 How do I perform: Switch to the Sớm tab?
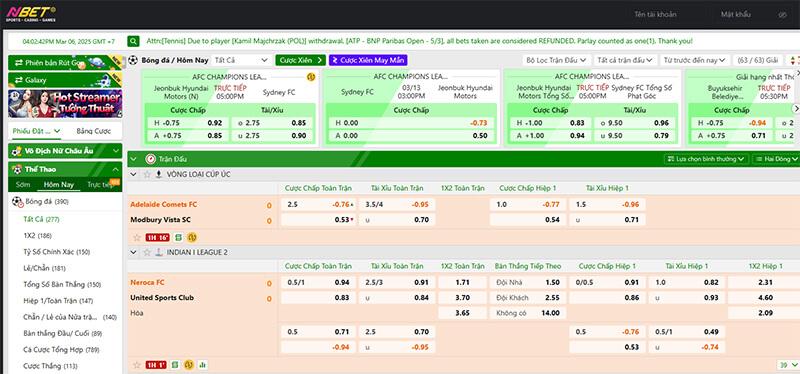pyautogui.click(x=23, y=185)
